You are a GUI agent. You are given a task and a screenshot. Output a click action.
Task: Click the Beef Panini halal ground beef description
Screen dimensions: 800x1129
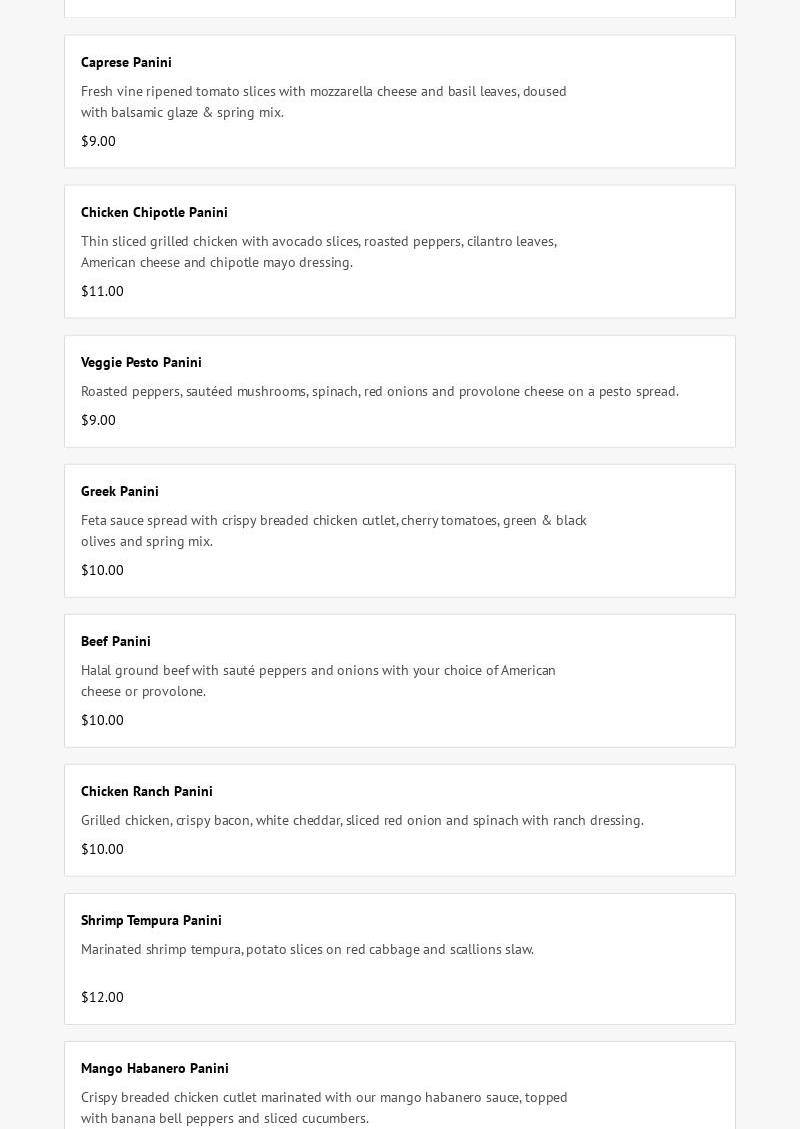(x=318, y=680)
